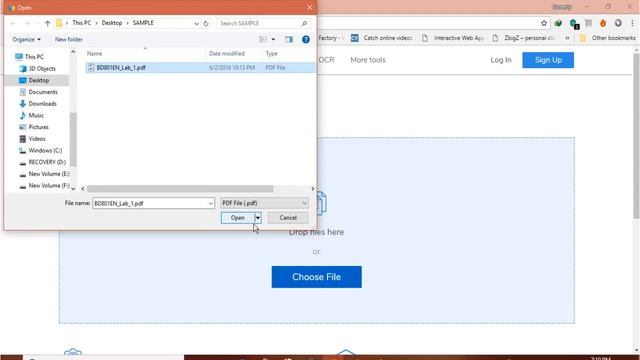
Task: Click the chevron after This PC in the path
Action: click(x=97, y=23)
